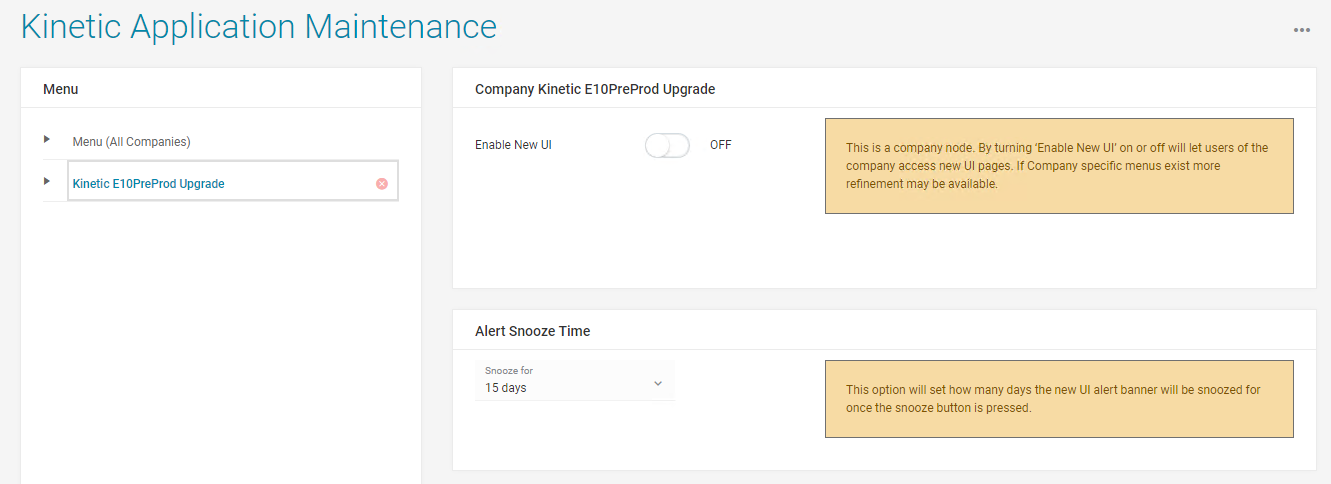1331x484 pixels.
Task: Click the OFF status label beside the switch
Action: point(720,145)
